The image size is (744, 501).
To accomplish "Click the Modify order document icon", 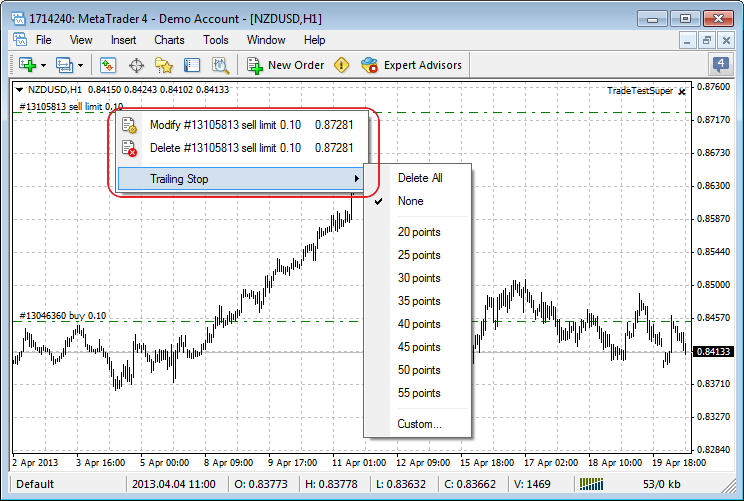I will [x=129, y=125].
